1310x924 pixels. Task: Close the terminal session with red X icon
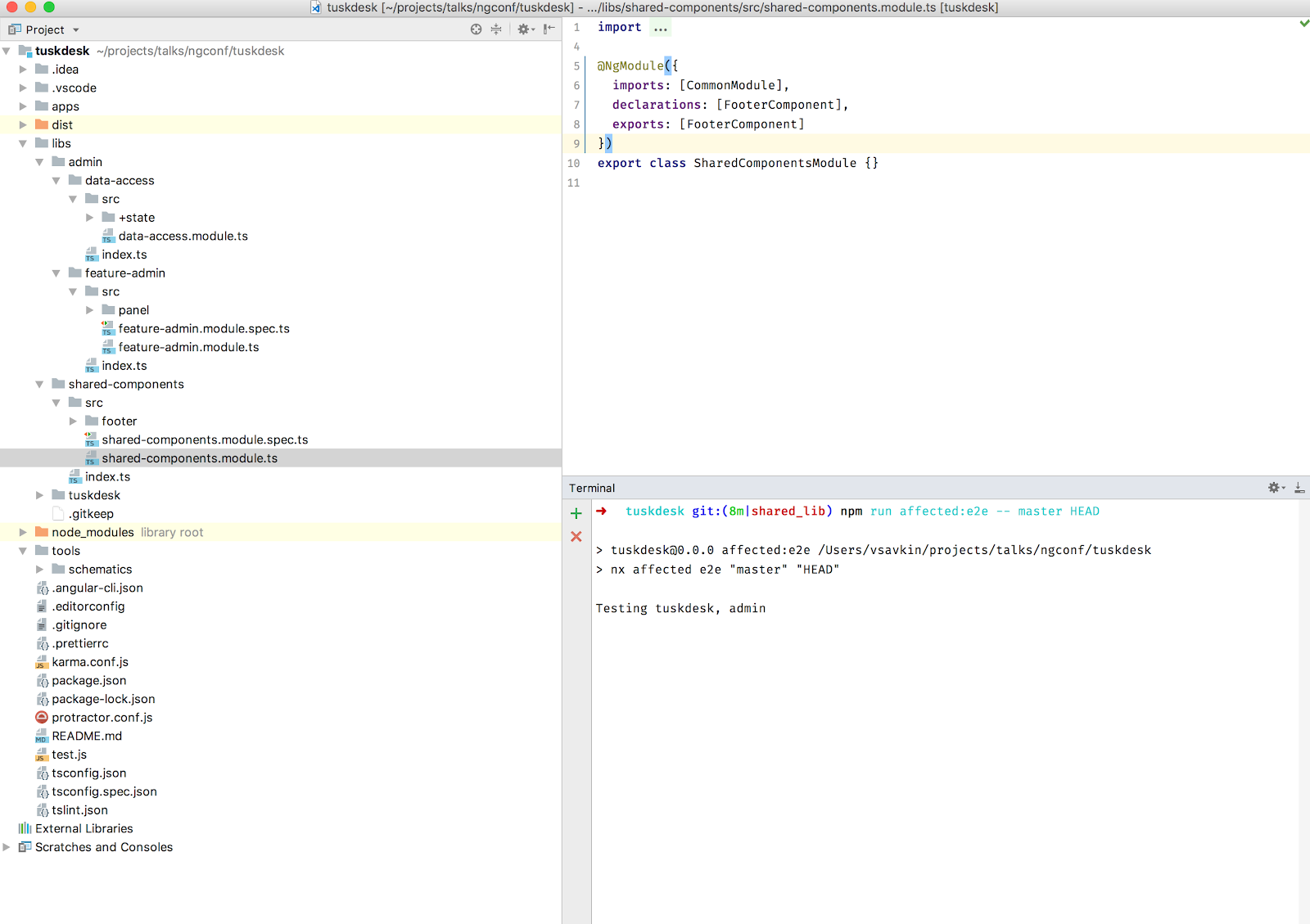[x=576, y=537]
